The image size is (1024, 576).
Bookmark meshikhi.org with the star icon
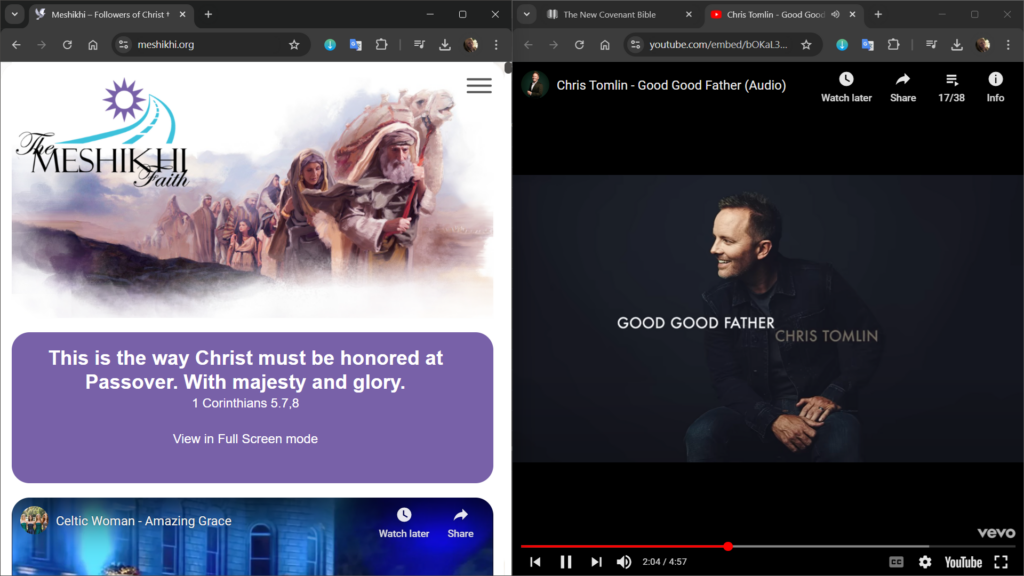pos(294,44)
